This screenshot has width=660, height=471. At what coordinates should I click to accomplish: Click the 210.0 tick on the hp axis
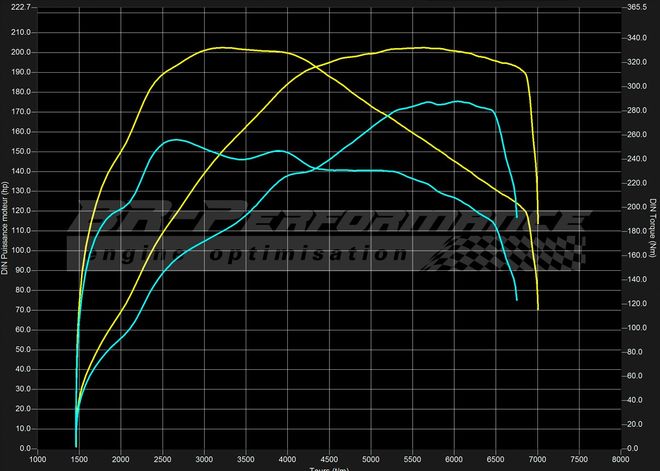click(20, 32)
